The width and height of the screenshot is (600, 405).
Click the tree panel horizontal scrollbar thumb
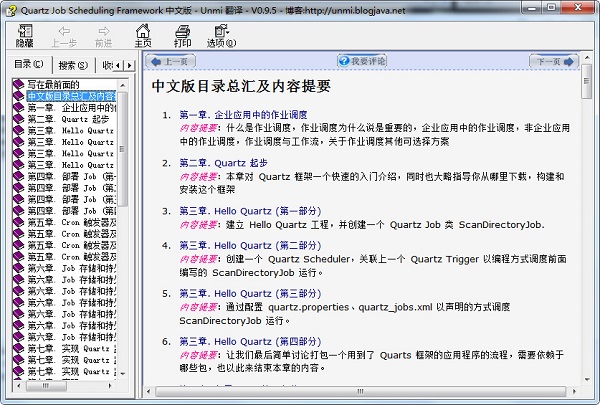46,385
